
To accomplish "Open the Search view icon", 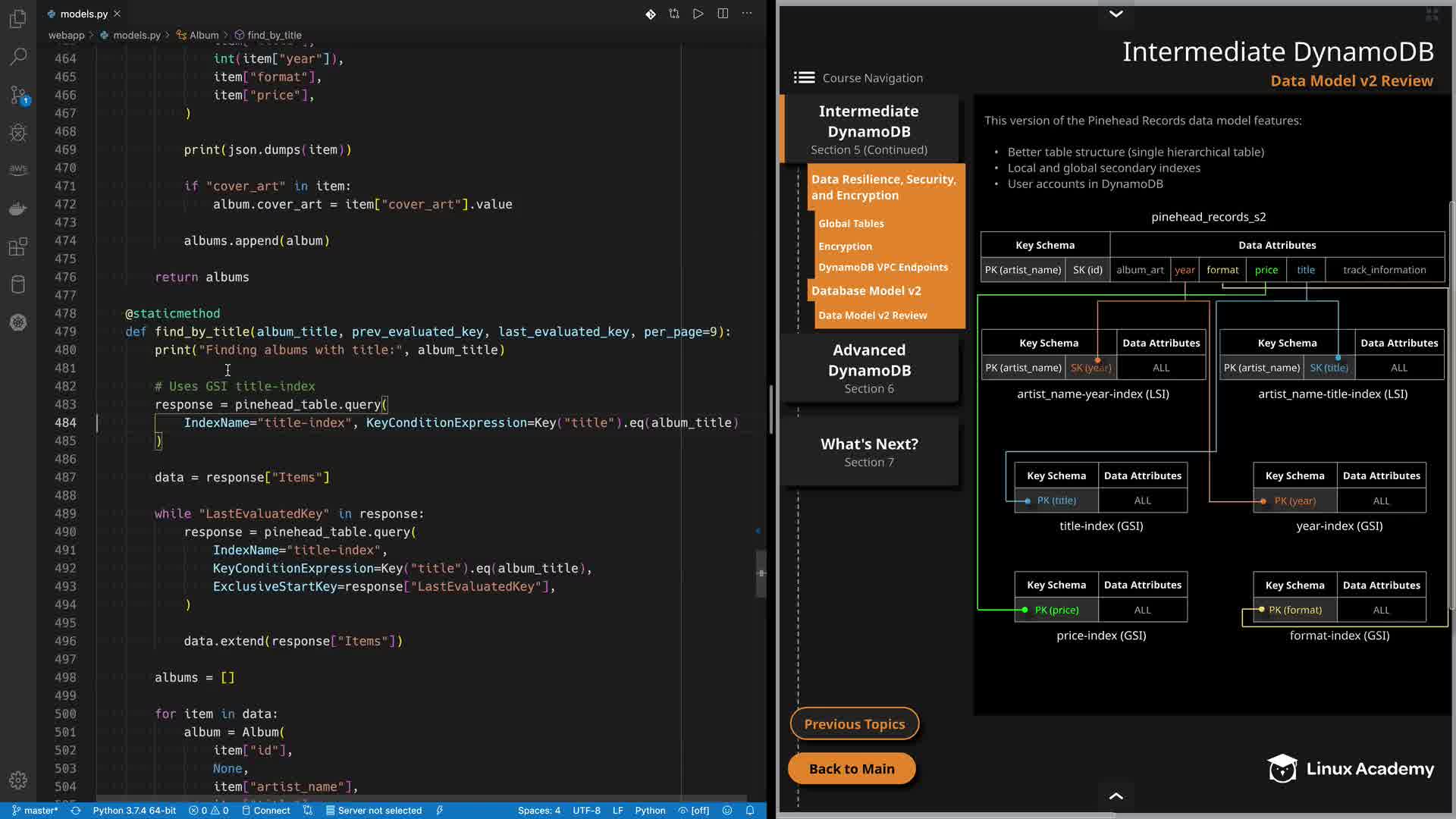I will tap(18, 56).
